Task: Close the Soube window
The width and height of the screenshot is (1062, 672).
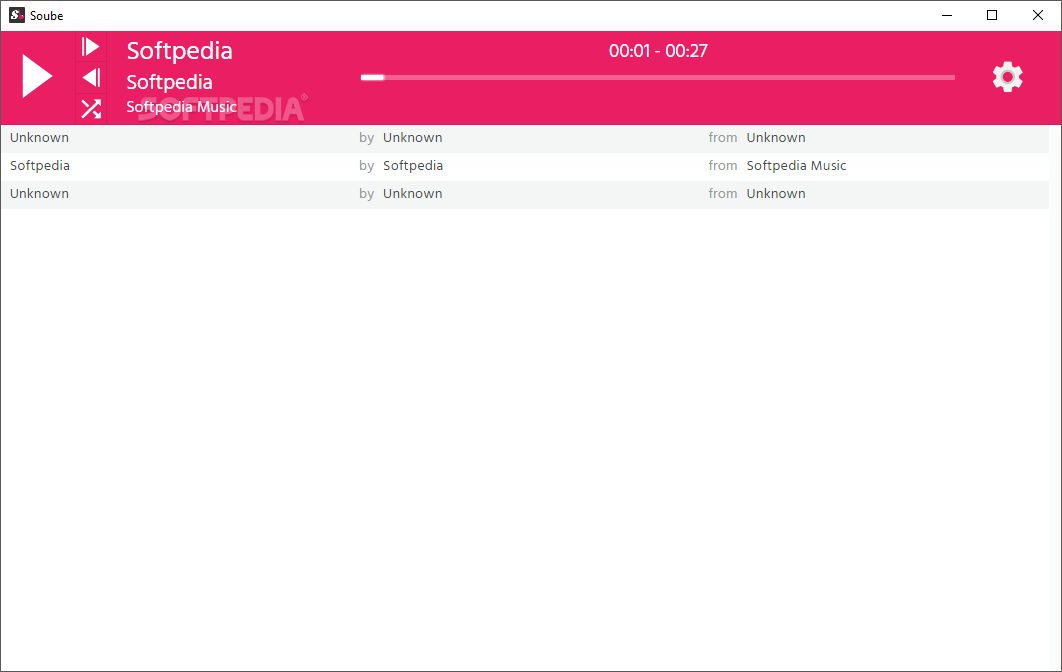Action: point(1038,15)
